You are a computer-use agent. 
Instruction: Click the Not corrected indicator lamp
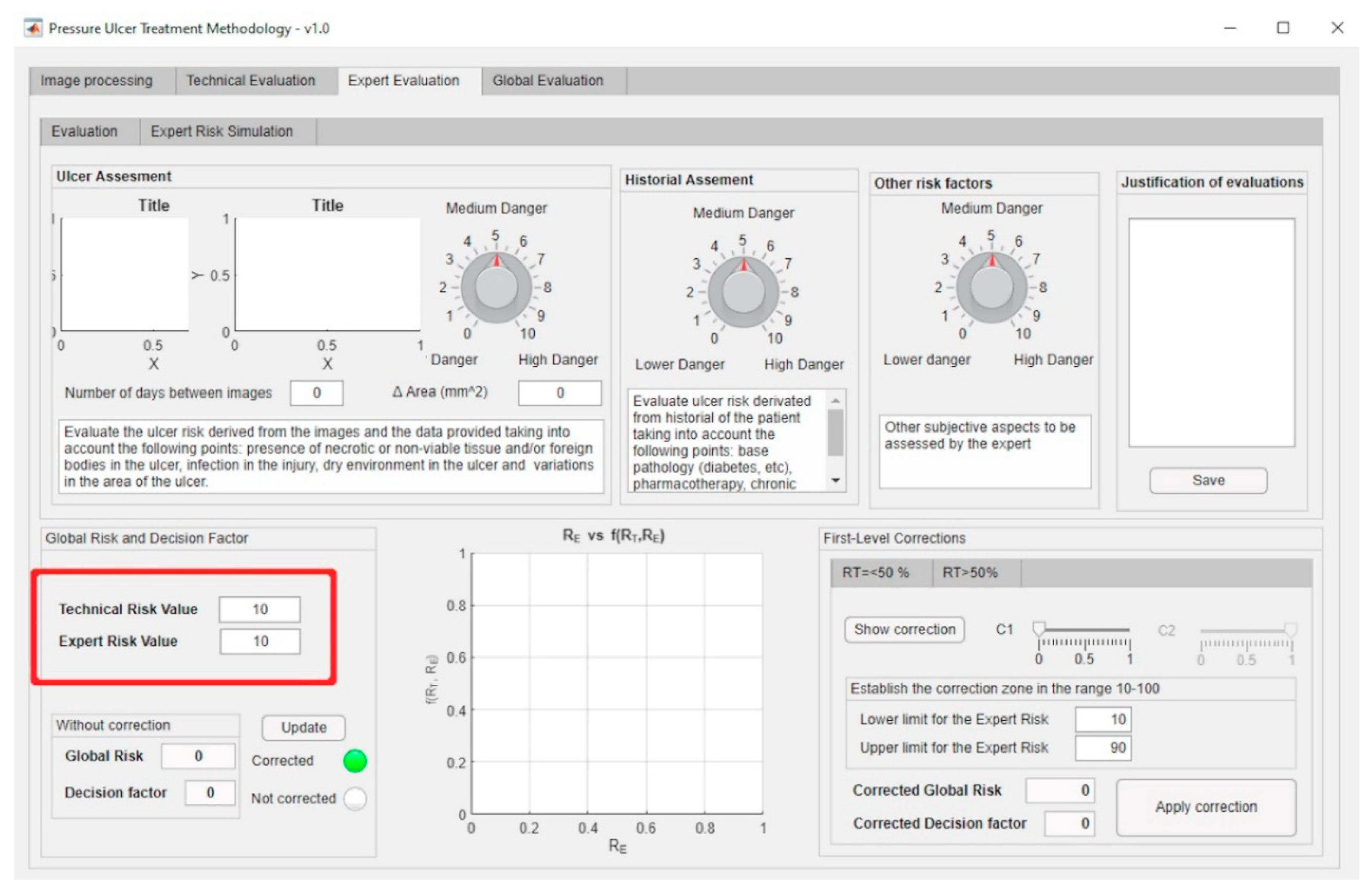click(354, 798)
